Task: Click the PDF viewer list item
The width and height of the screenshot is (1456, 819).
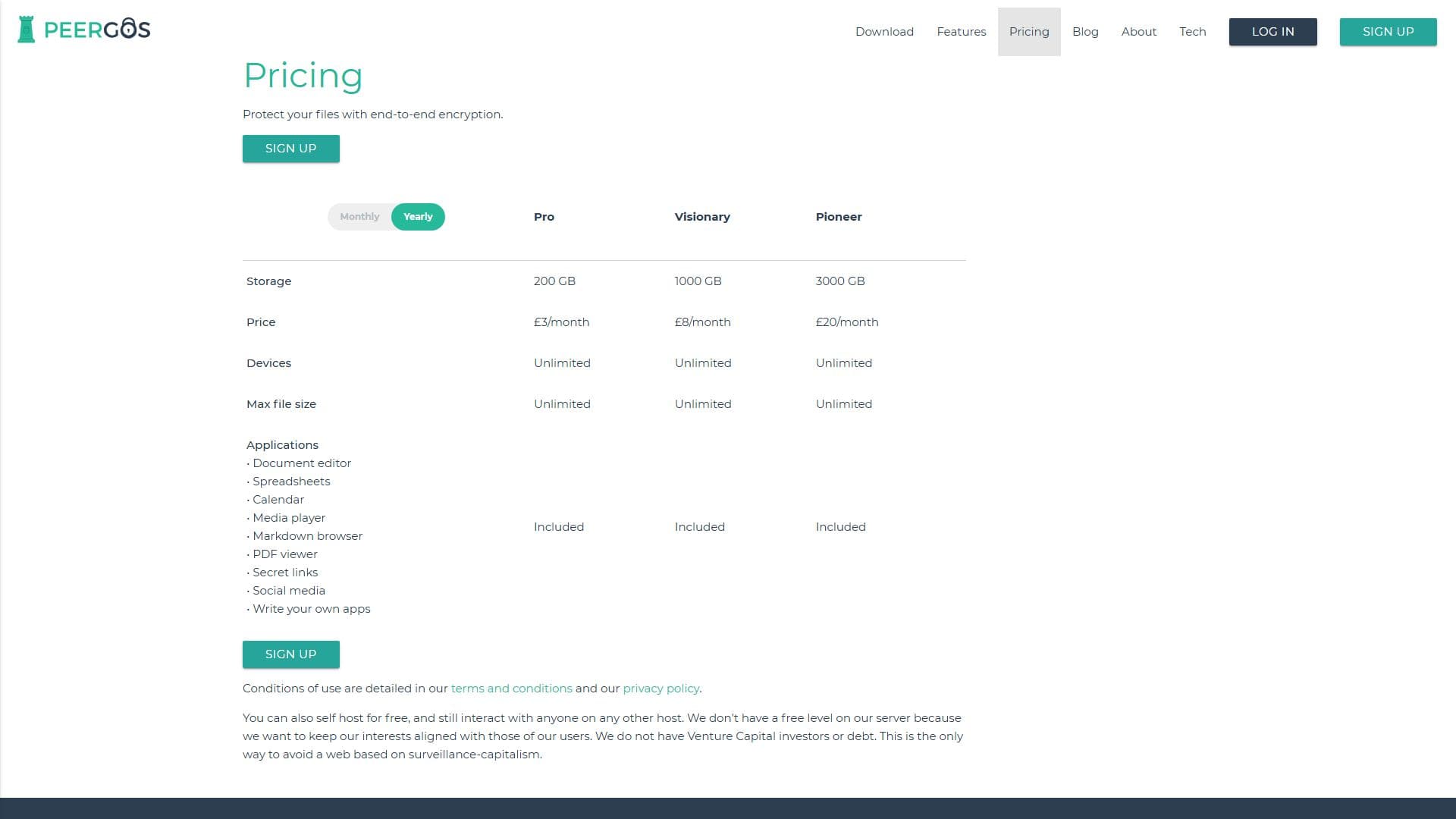Action: click(x=282, y=554)
